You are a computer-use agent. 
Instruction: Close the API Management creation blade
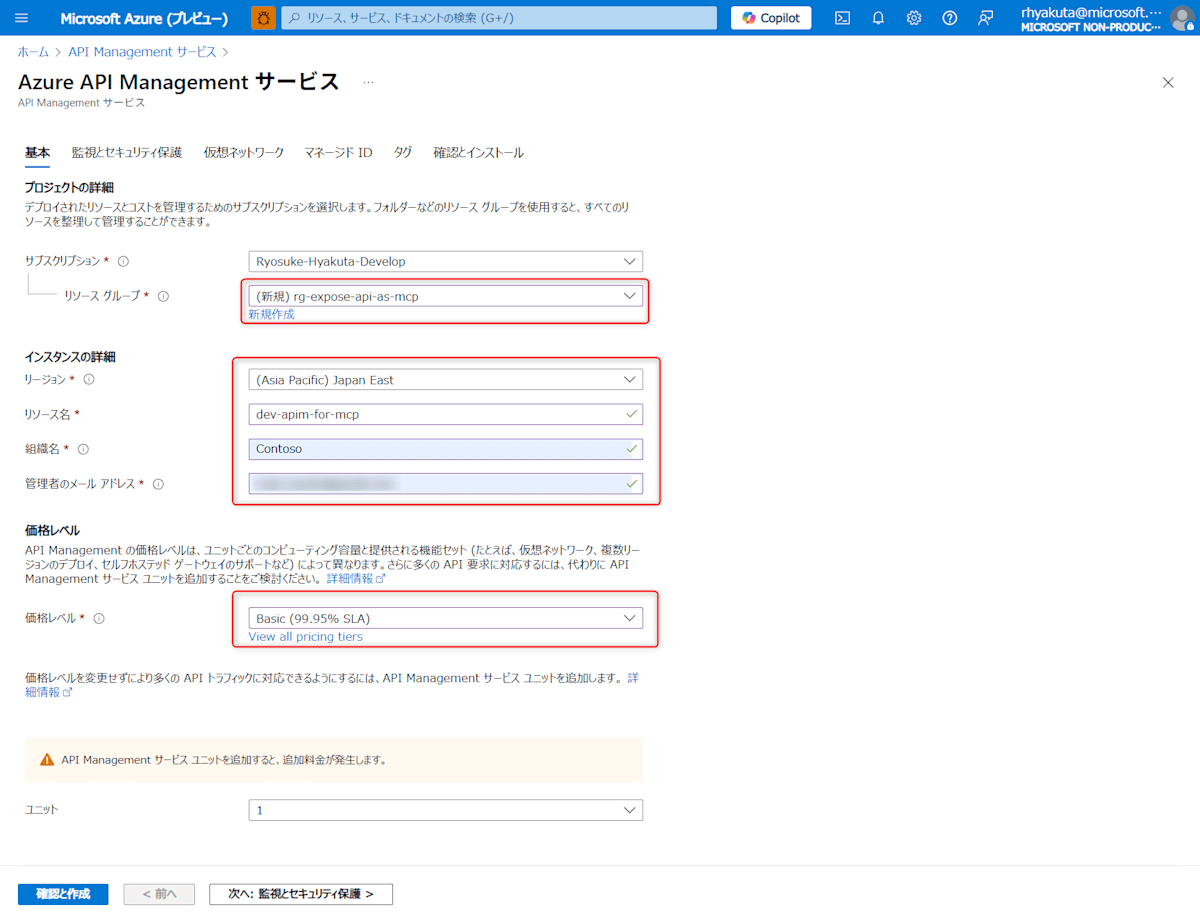click(1168, 83)
